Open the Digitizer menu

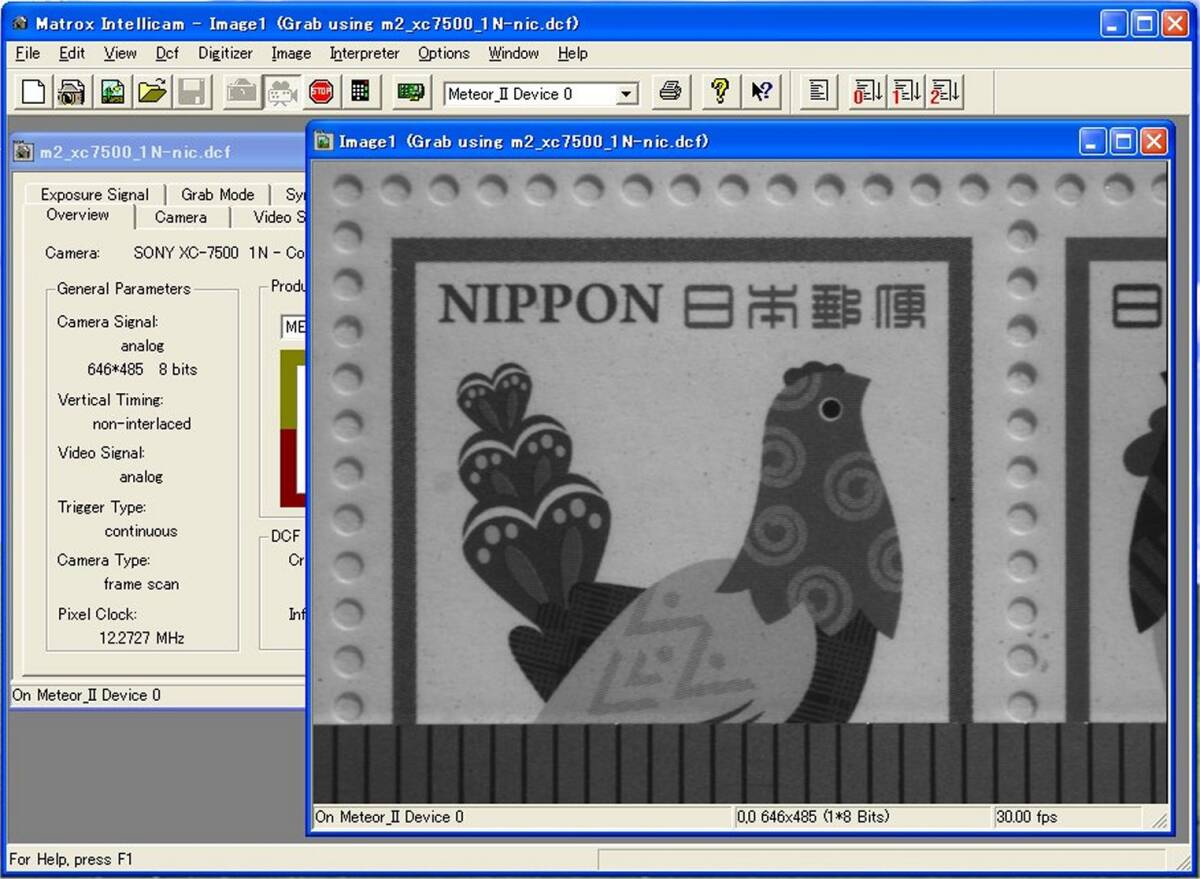click(x=225, y=53)
